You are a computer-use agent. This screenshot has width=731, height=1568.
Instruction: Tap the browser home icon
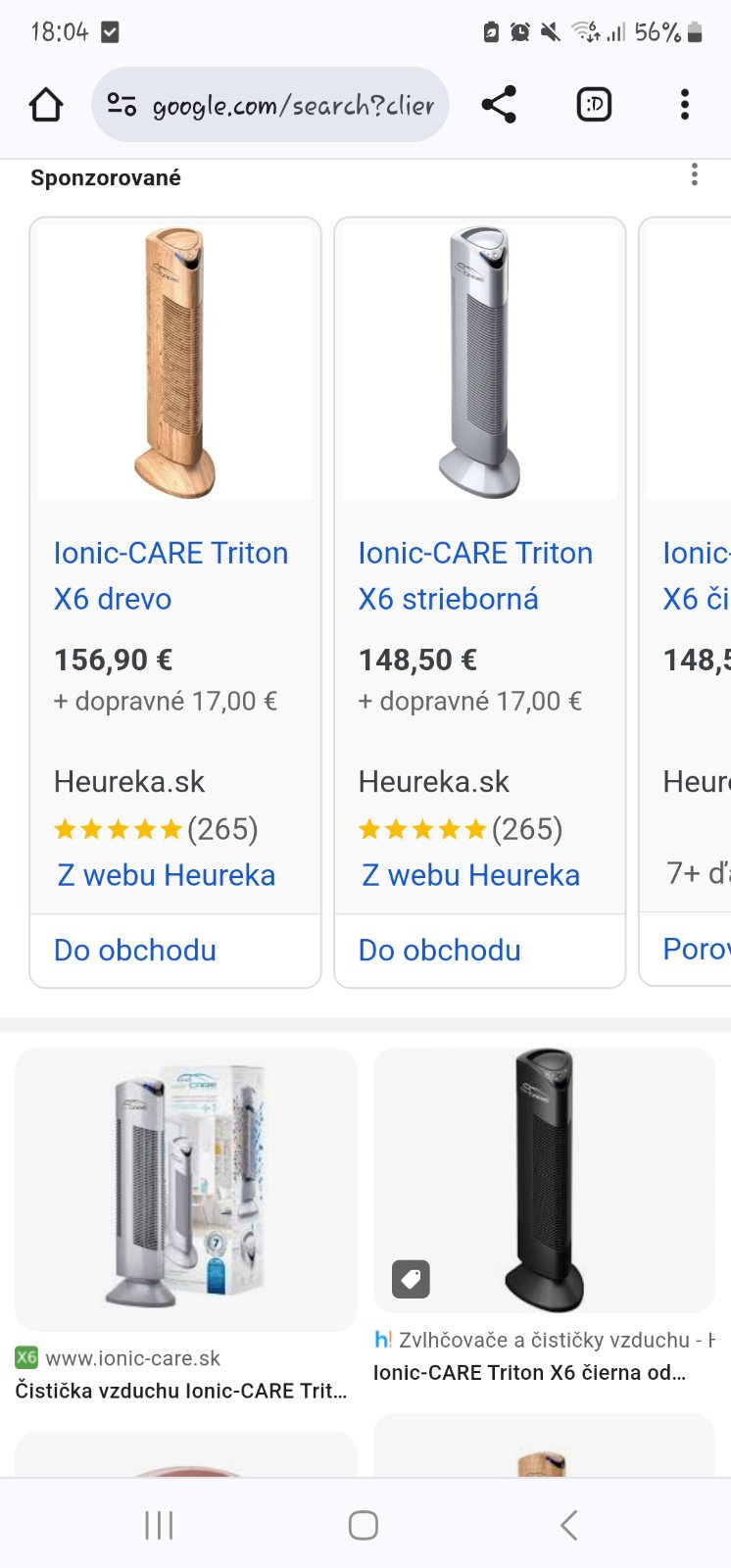pos(46,104)
